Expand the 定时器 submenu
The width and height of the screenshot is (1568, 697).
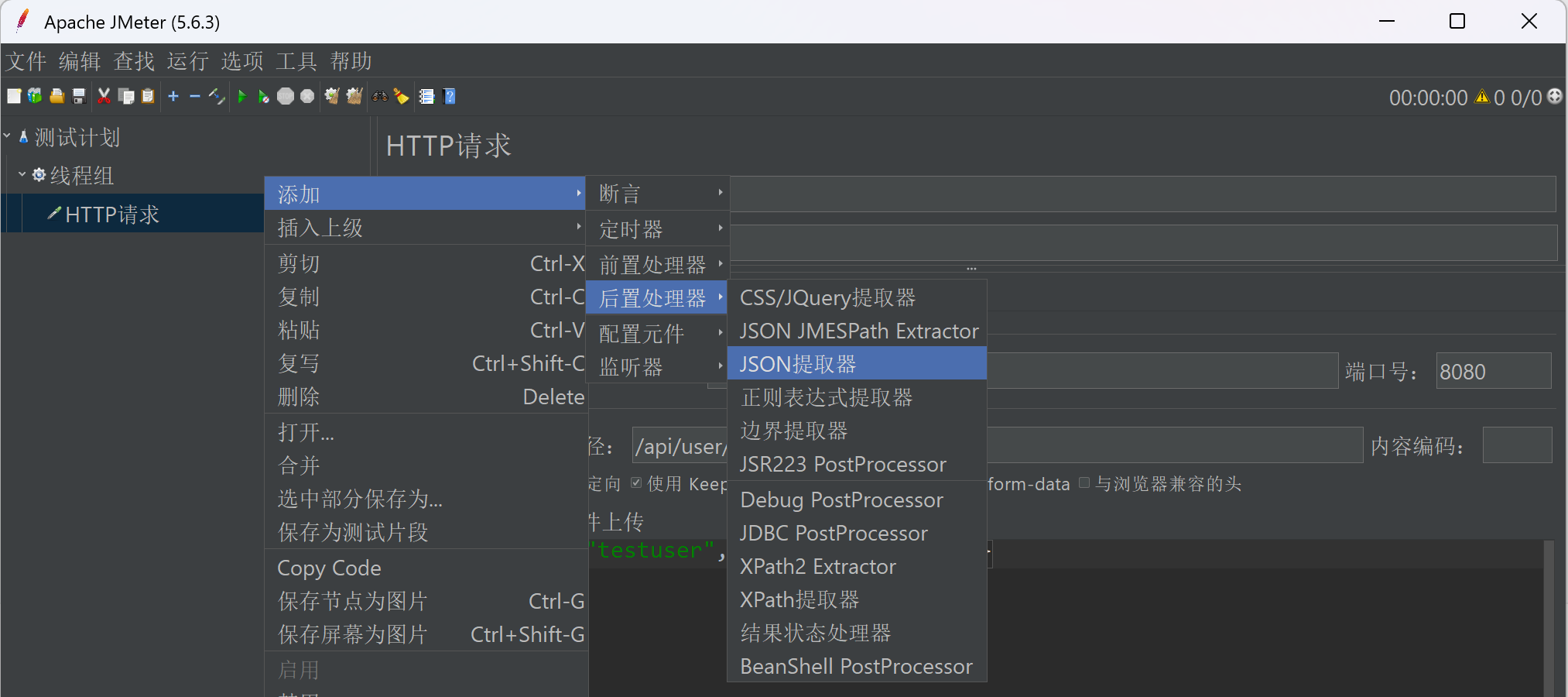tap(657, 229)
